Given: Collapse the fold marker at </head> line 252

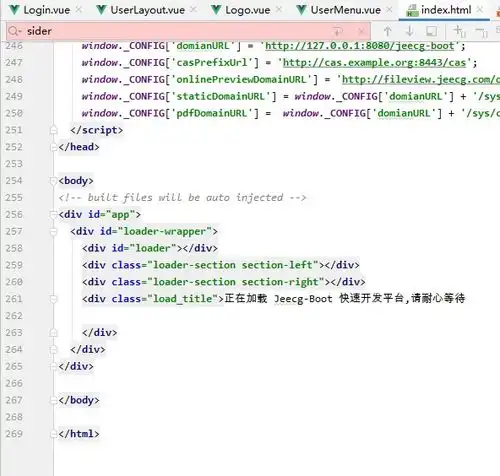Looking at the screenshot, I should tap(53, 147).
